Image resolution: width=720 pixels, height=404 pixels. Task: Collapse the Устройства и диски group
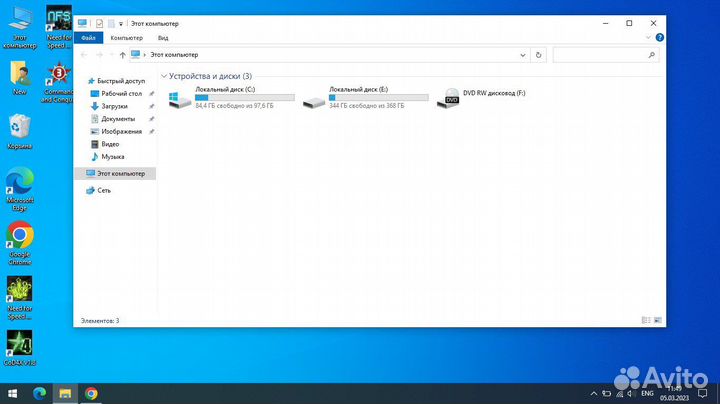click(164, 76)
